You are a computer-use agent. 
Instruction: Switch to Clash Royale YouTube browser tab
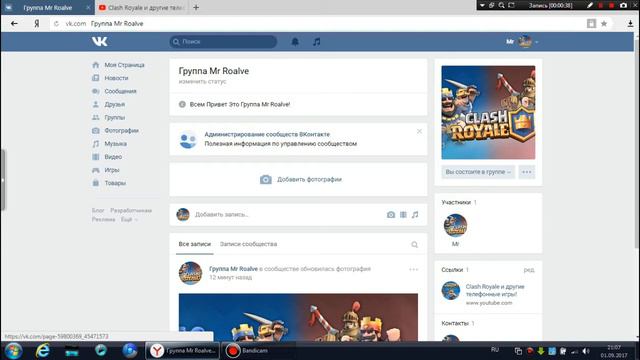coord(142,7)
